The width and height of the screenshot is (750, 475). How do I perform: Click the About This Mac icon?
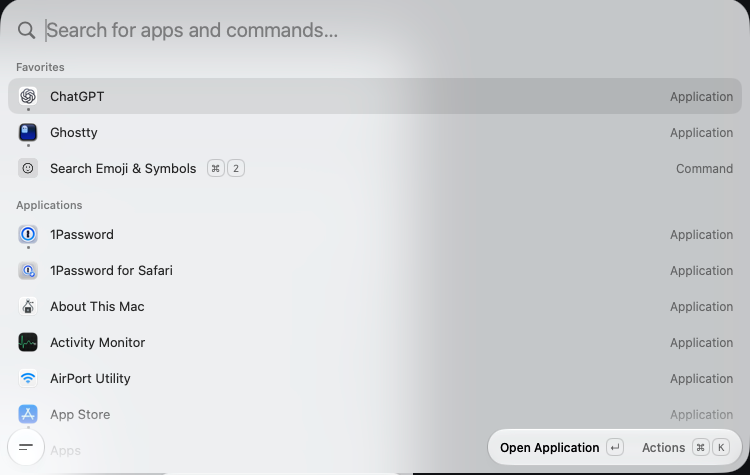point(28,306)
